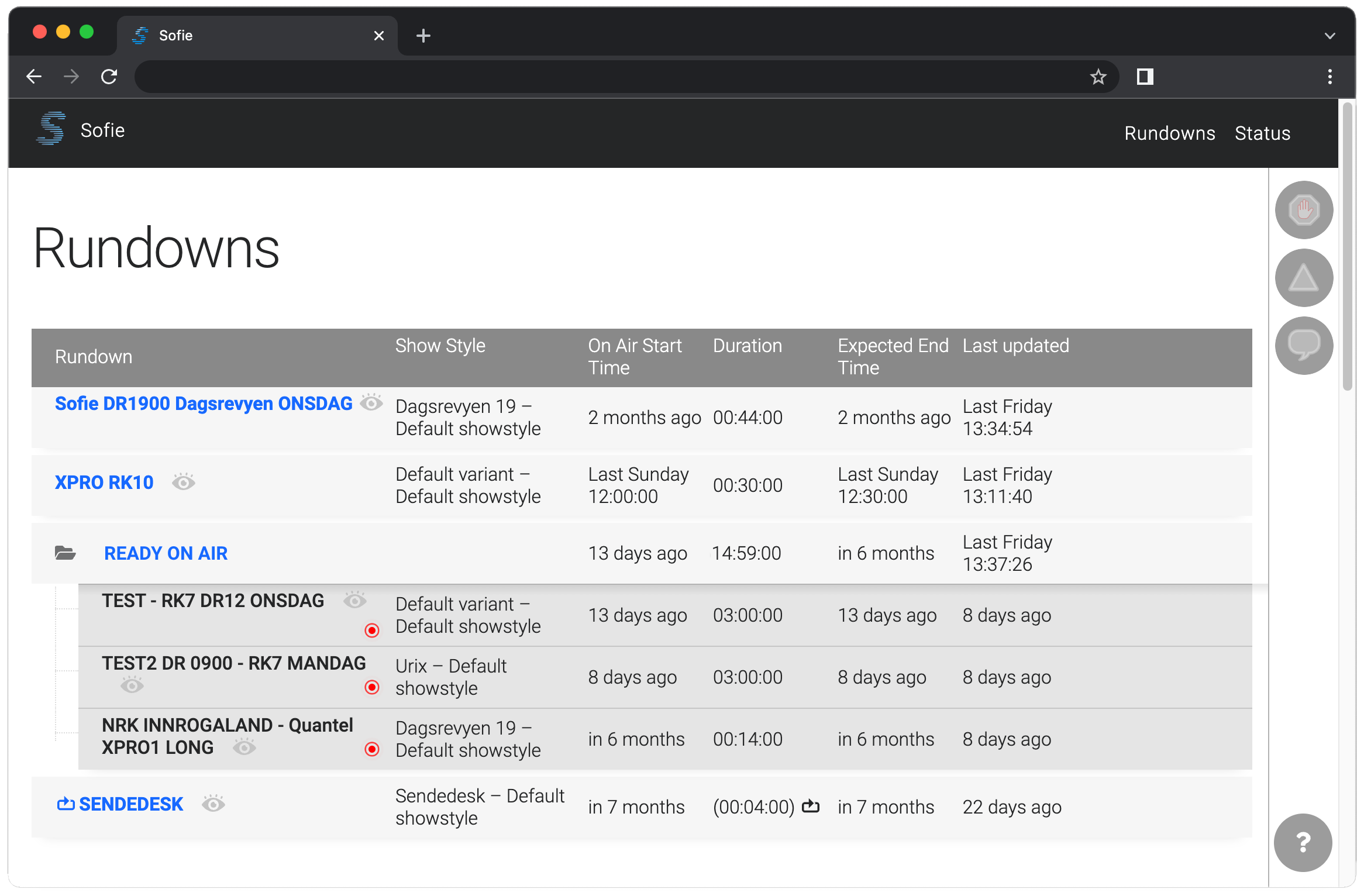1364x896 pixels.
Task: Bookmark this page with the star icon
Action: (1098, 77)
